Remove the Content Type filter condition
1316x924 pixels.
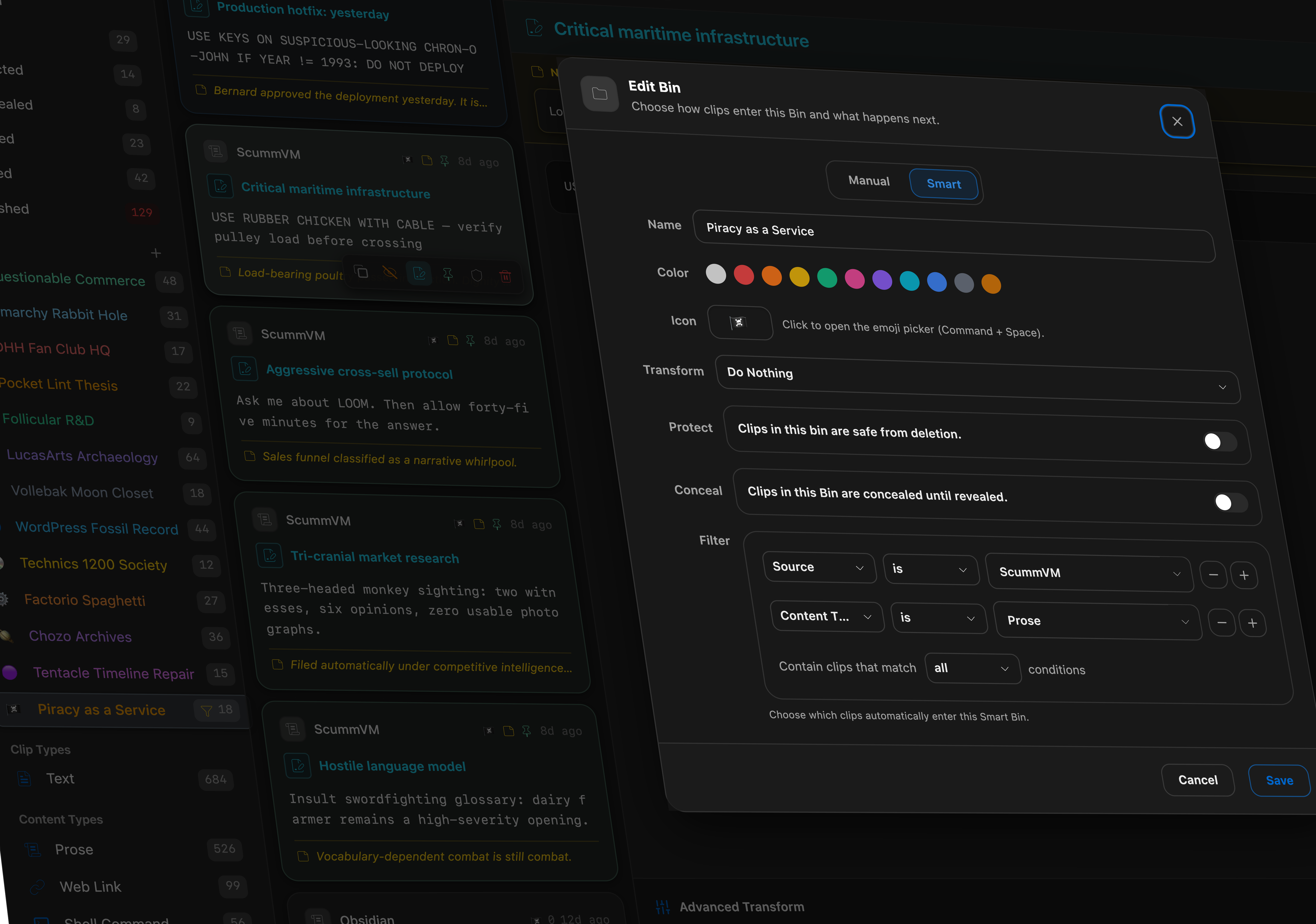click(x=1222, y=623)
